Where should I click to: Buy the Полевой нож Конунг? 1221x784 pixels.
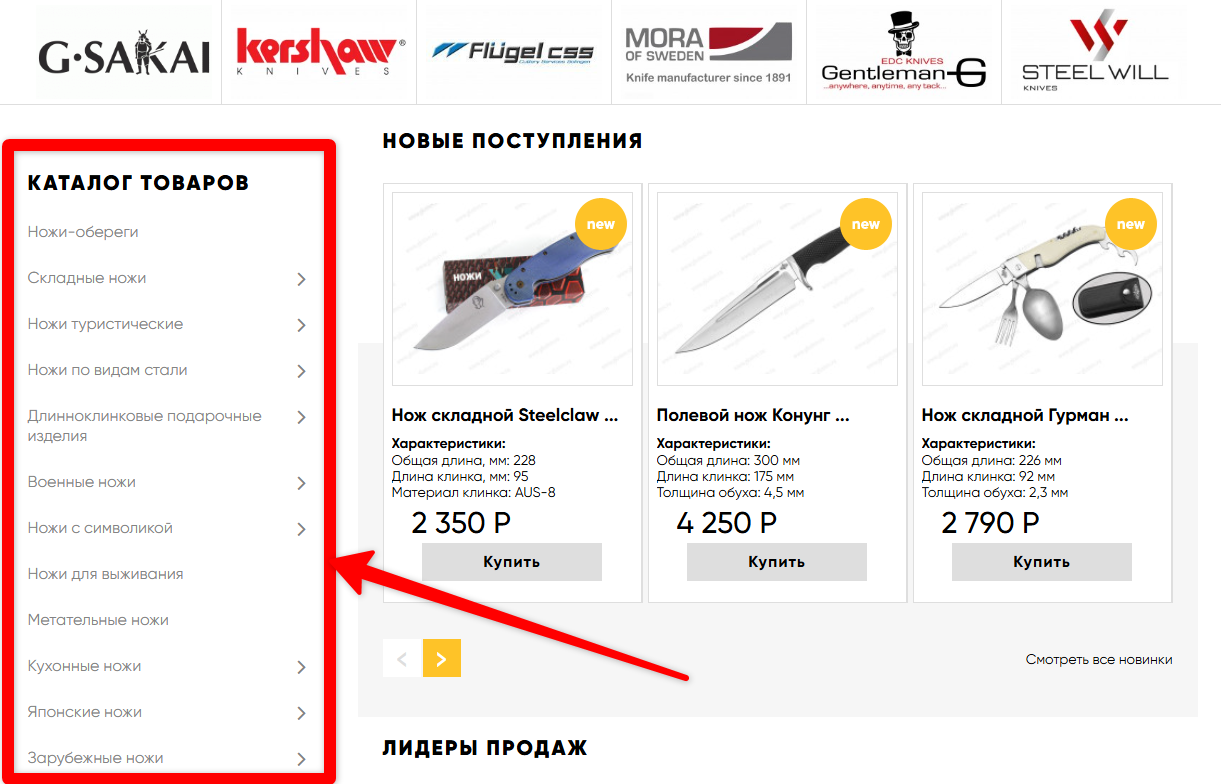[777, 562]
